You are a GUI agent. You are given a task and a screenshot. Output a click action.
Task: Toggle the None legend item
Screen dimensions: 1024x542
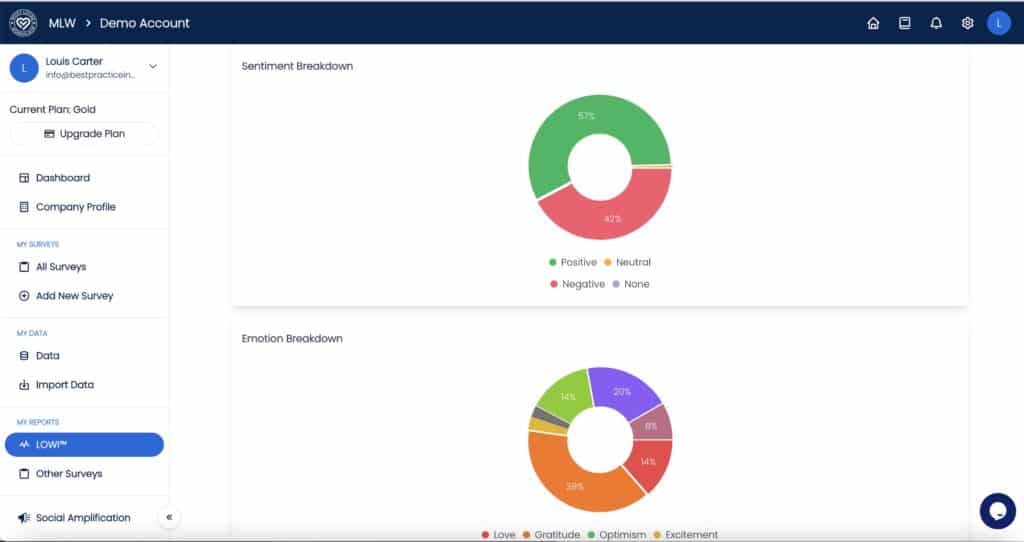(x=630, y=284)
